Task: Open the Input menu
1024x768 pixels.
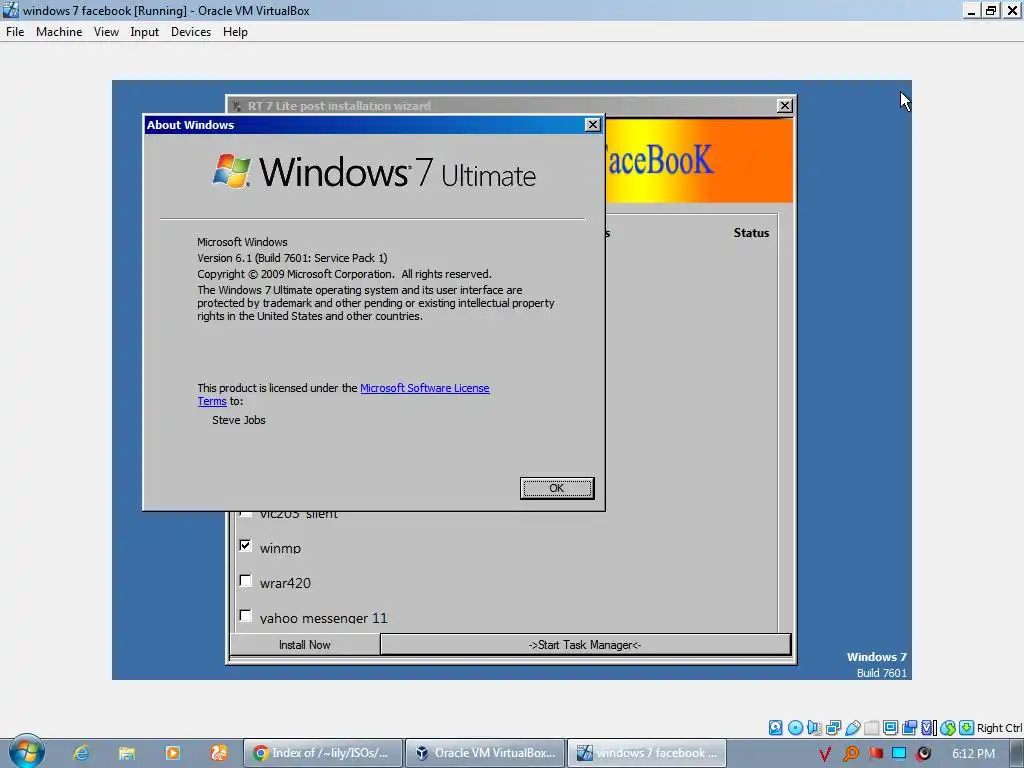Action: click(x=144, y=32)
